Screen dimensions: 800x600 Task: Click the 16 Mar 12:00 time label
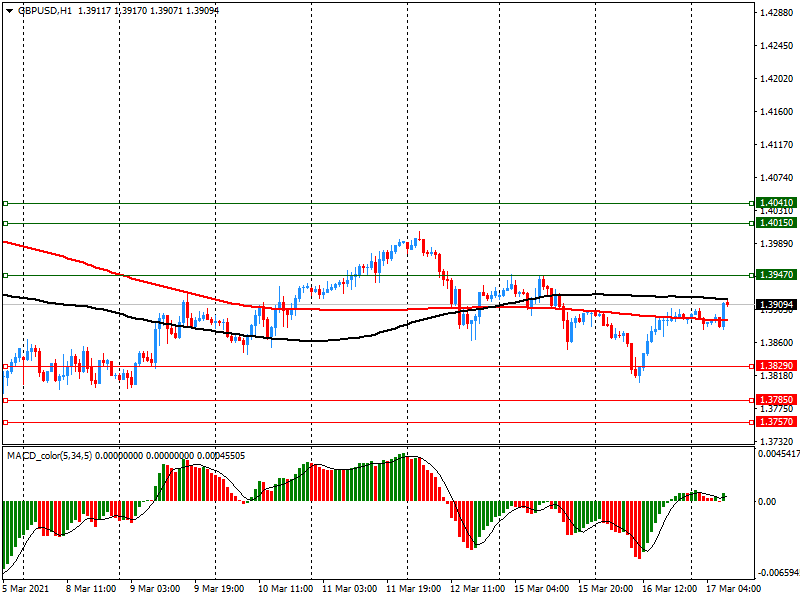coord(669,589)
